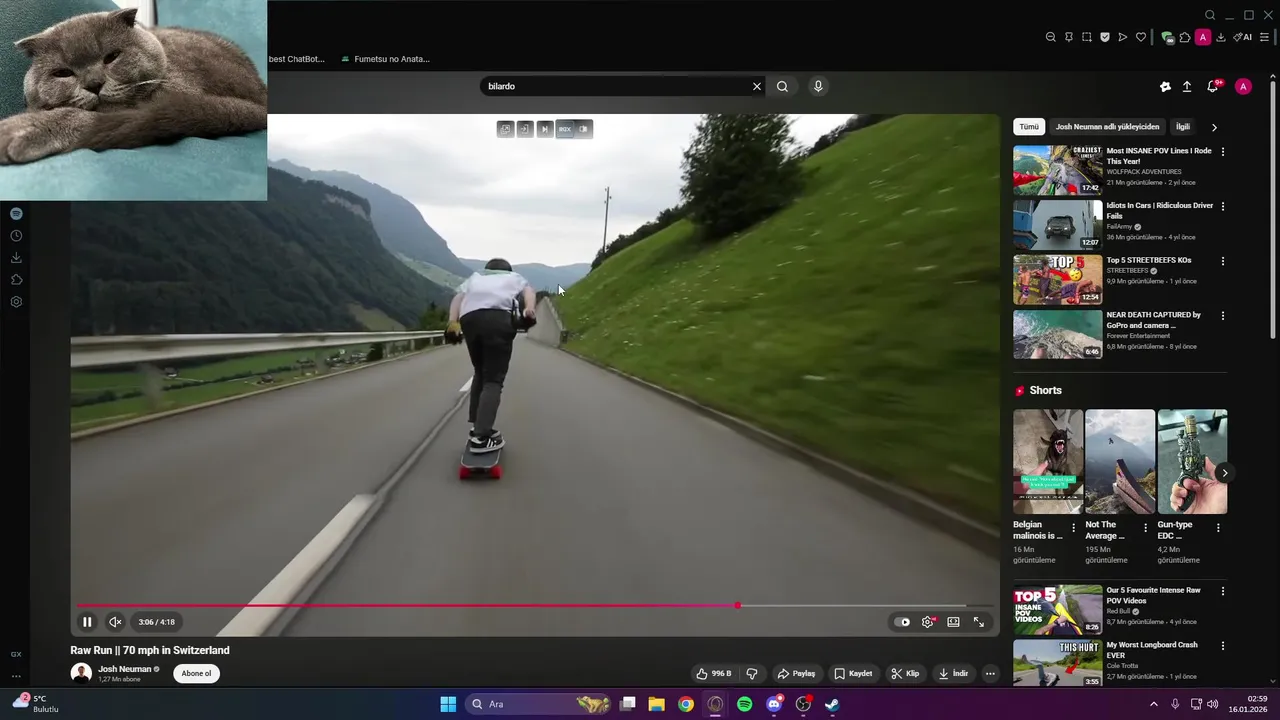
Task: Open Spotify from the Windows taskbar
Action: point(745,704)
